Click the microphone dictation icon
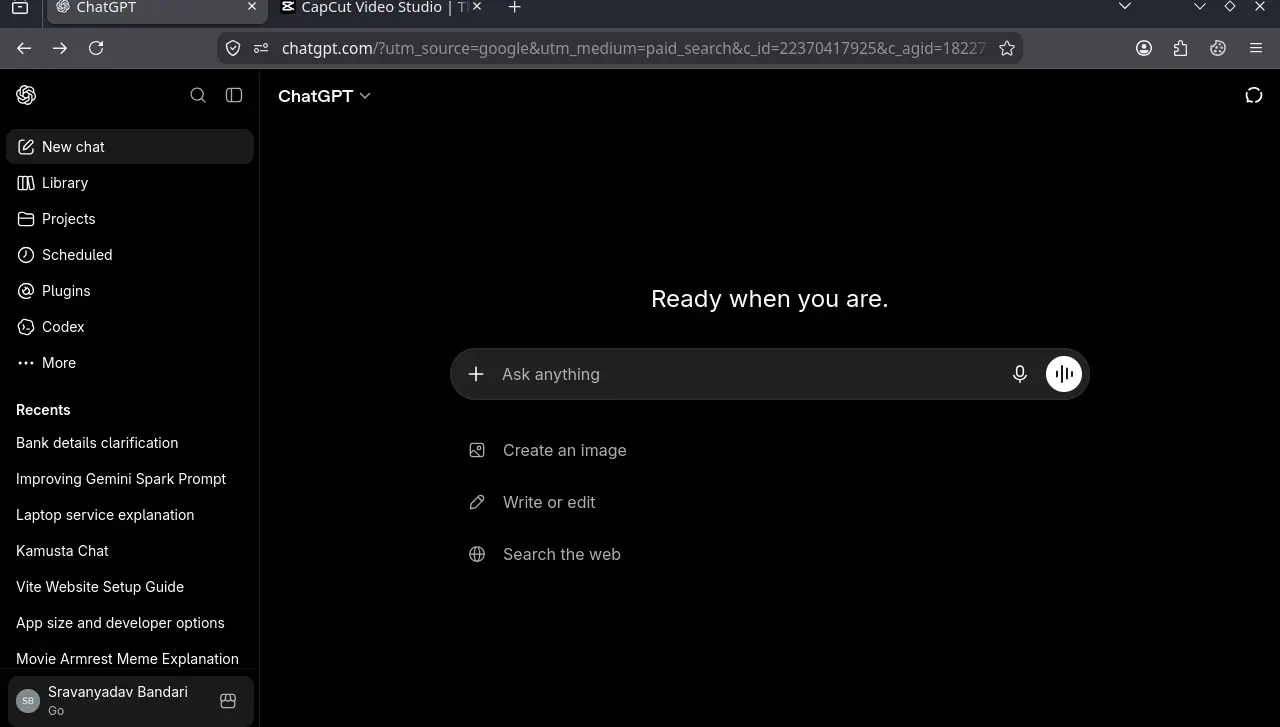1280x727 pixels. coord(1020,374)
